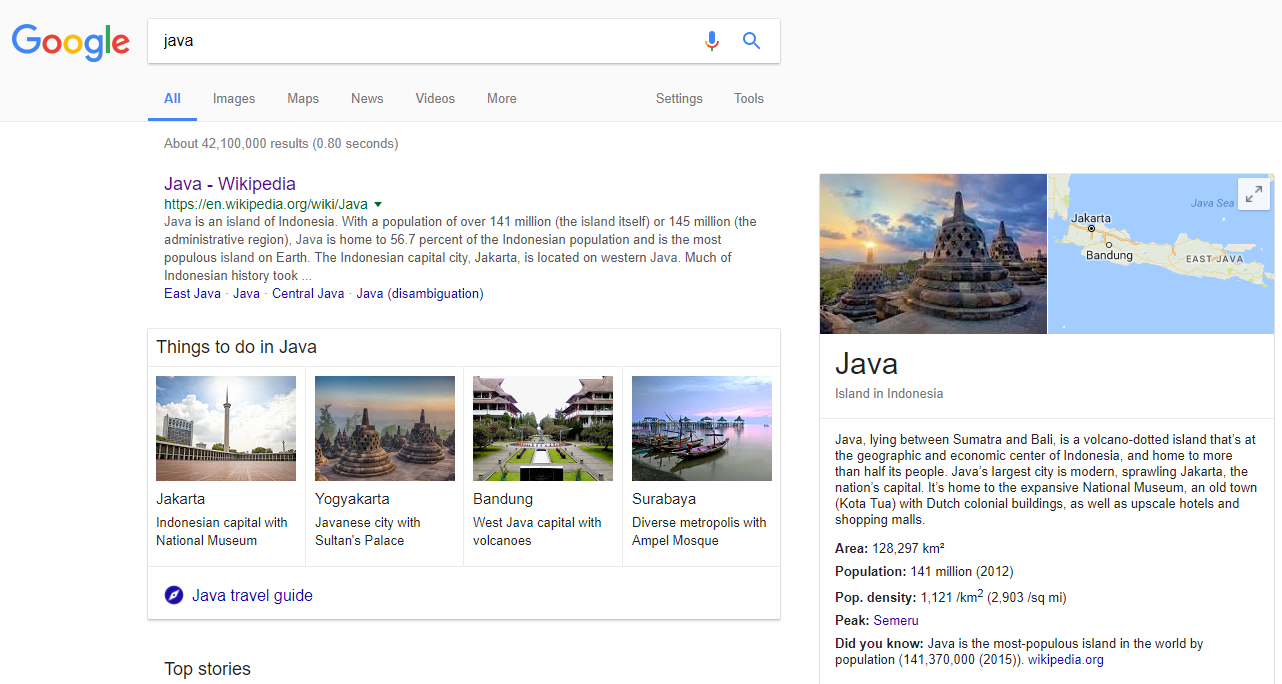The width and height of the screenshot is (1282, 684).
Task: Click Javanese city with Sultan's Palace description
Action: point(368,532)
